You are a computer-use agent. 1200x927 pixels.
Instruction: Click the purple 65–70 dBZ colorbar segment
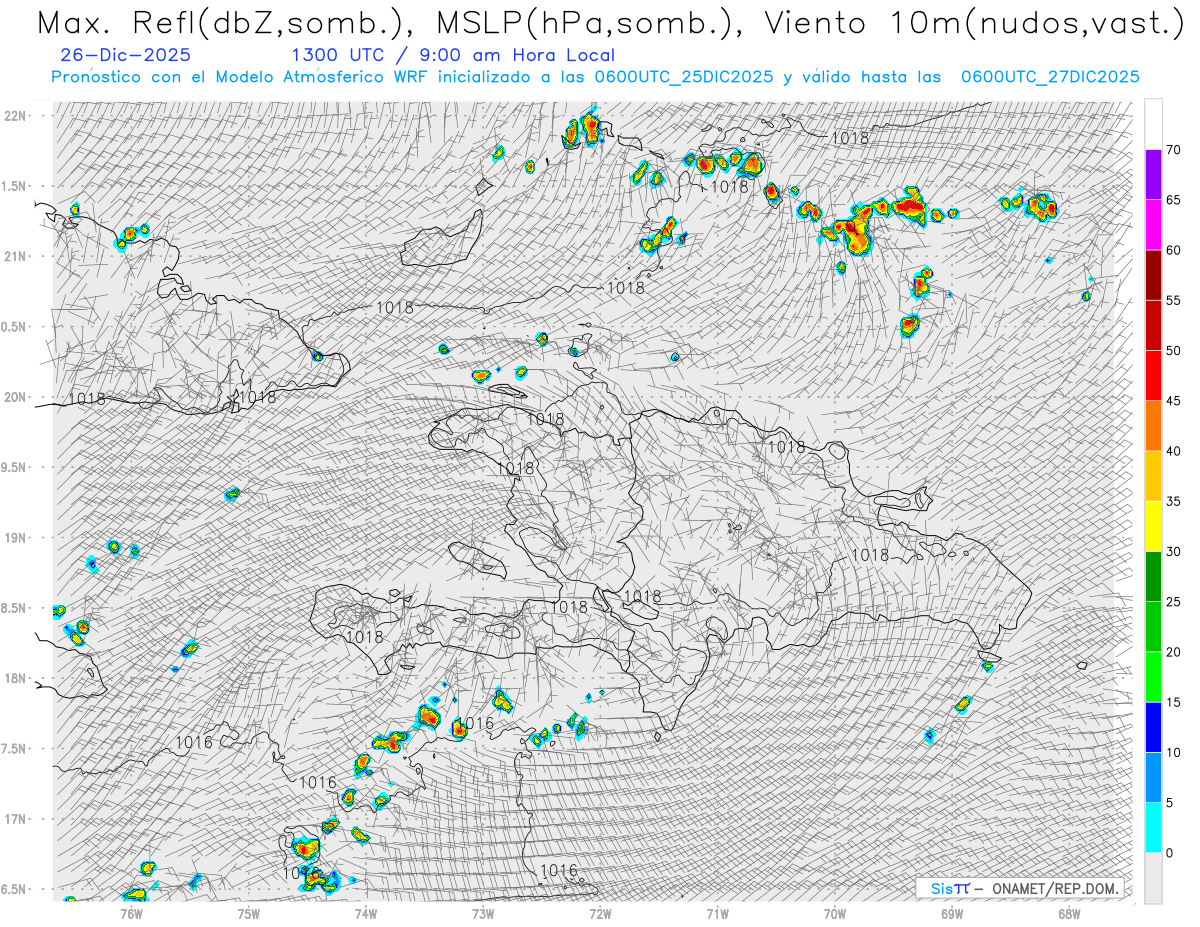(x=1153, y=175)
